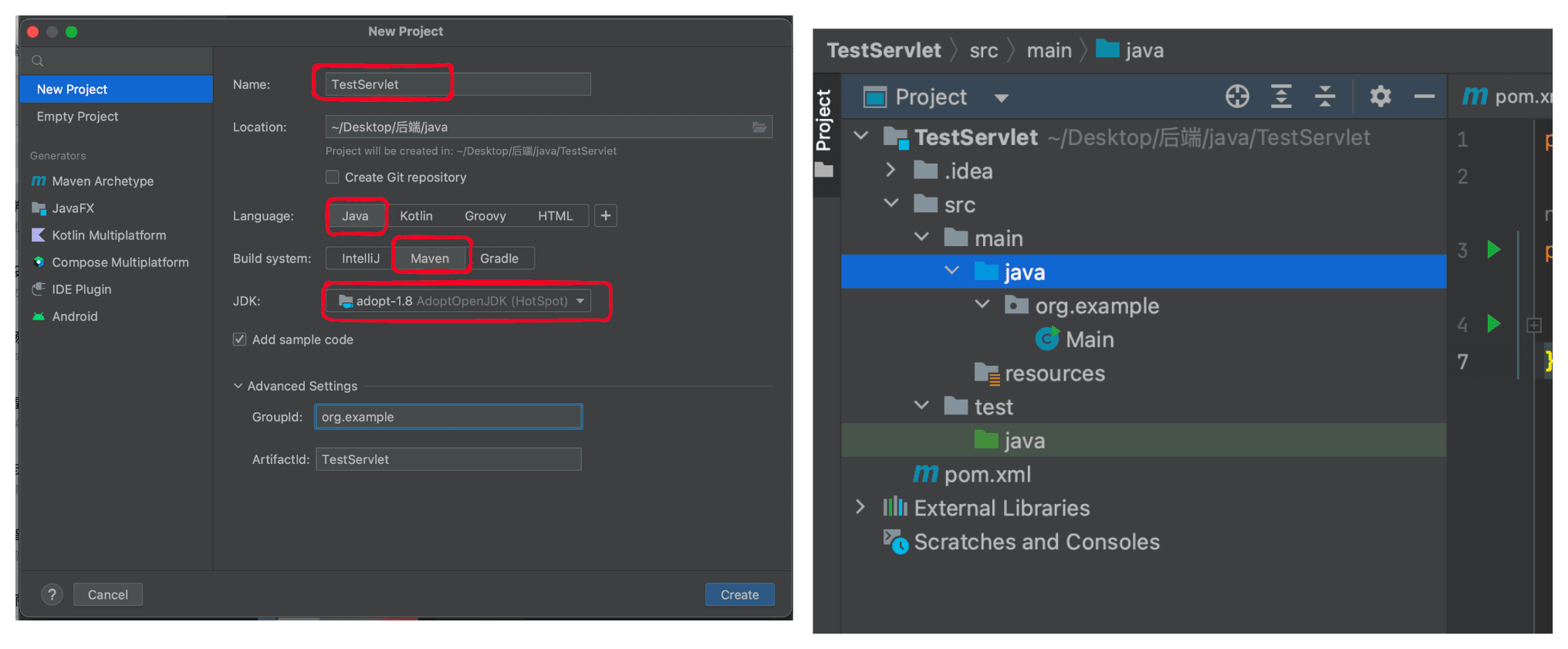Select Java language option

click(355, 216)
